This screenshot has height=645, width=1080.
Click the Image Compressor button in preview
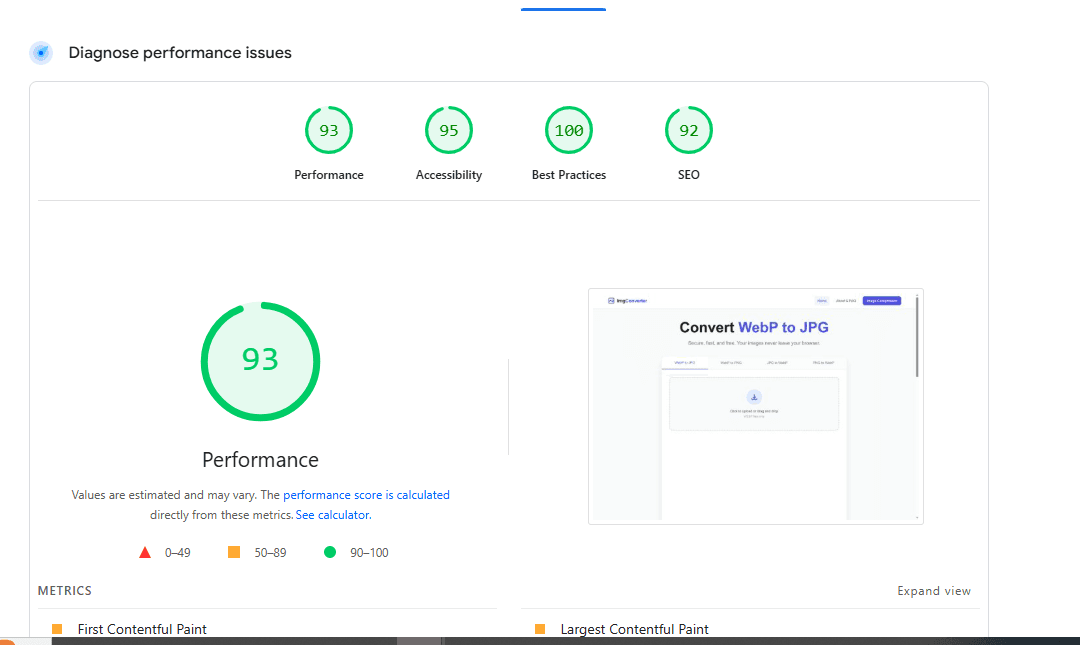tap(880, 300)
